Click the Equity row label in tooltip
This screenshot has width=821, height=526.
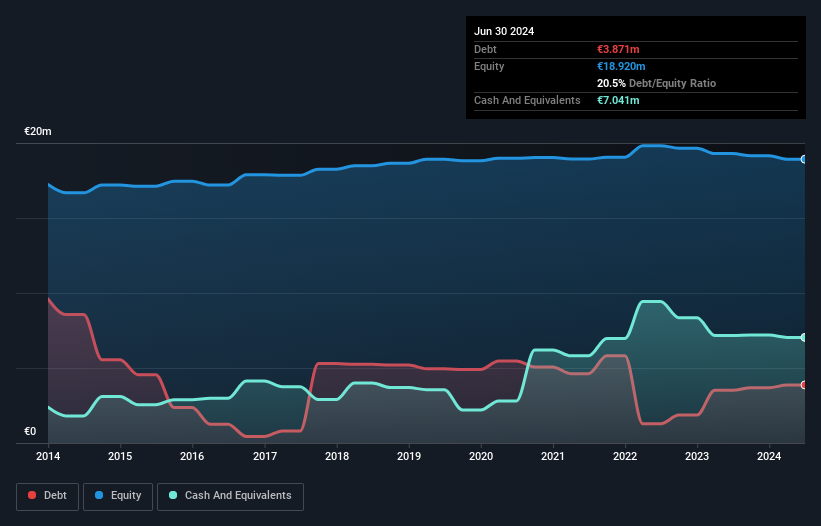pos(489,66)
